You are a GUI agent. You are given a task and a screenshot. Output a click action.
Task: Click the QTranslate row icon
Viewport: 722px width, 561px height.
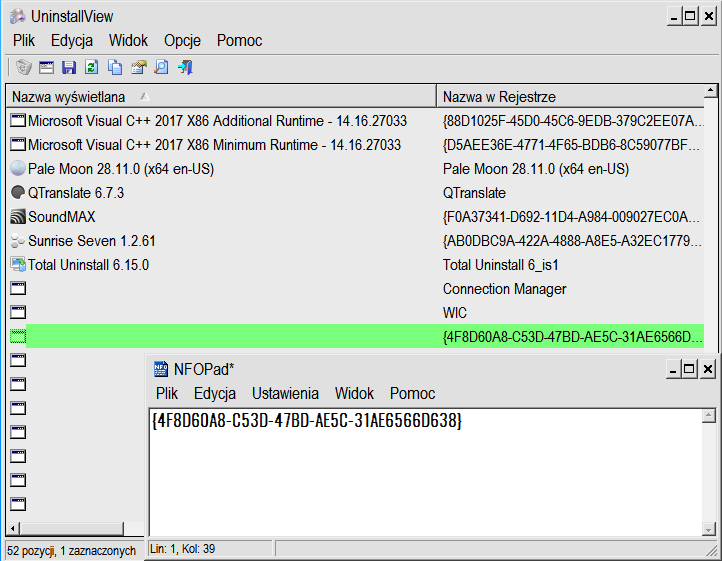[18, 193]
